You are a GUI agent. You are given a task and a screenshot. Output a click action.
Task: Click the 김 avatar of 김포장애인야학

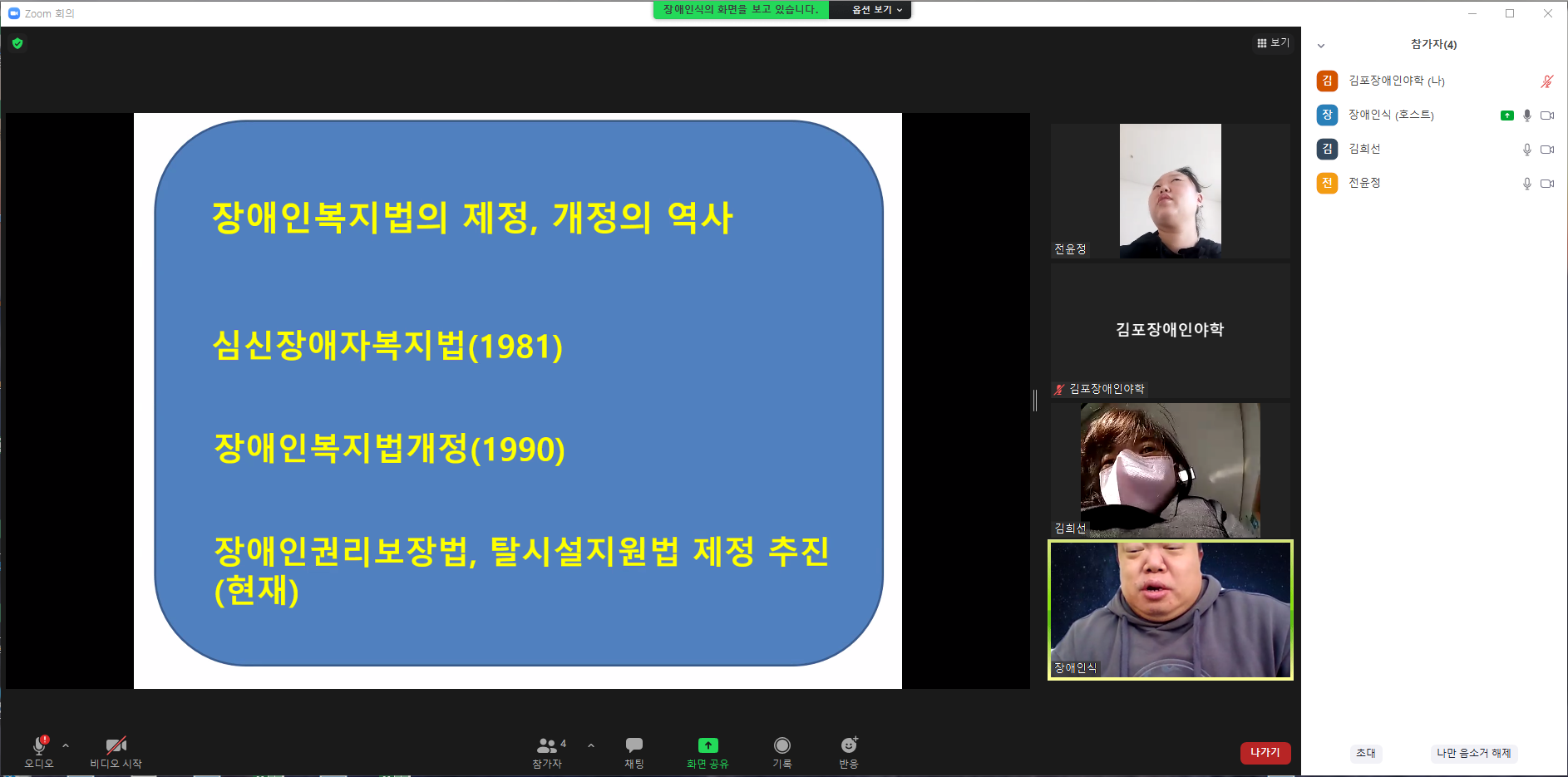pos(1327,81)
